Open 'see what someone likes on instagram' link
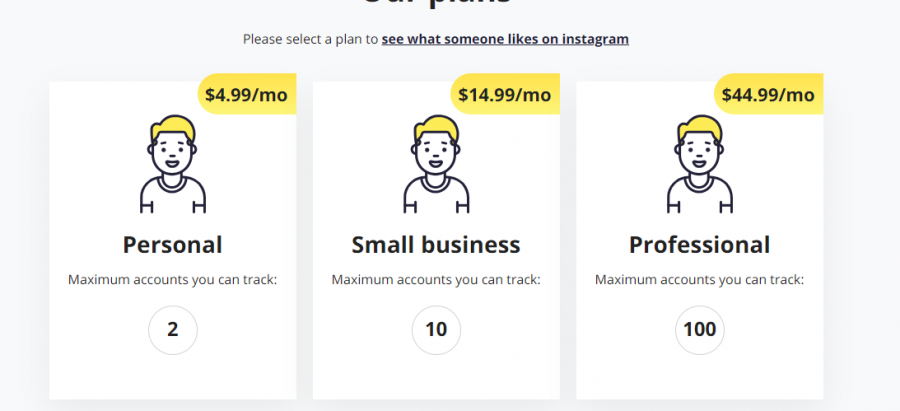This screenshot has height=411, width=900. pos(505,40)
